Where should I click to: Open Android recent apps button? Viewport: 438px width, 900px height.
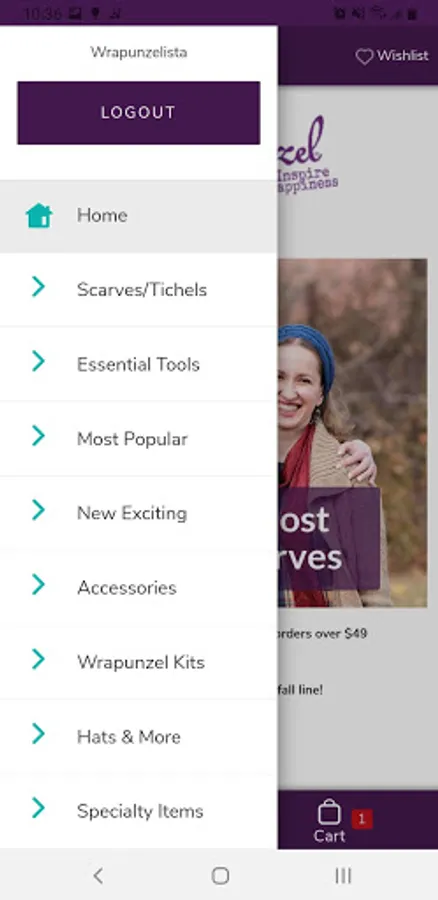pos(343,875)
